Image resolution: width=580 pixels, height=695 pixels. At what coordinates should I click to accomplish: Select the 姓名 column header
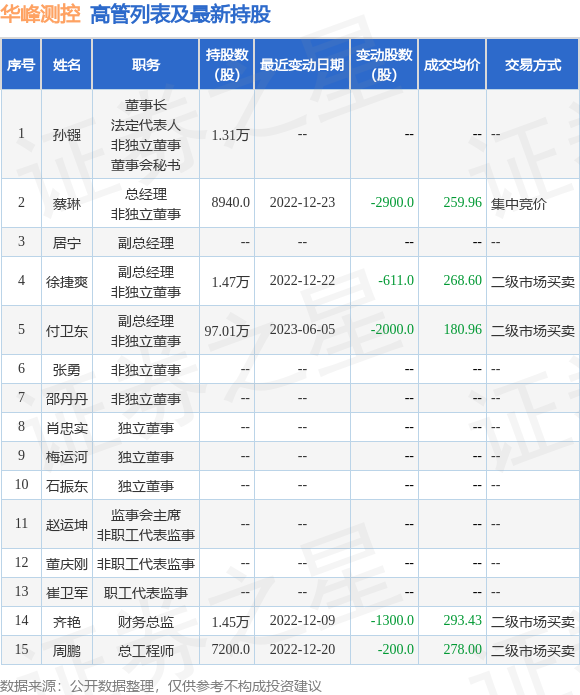(x=66, y=65)
